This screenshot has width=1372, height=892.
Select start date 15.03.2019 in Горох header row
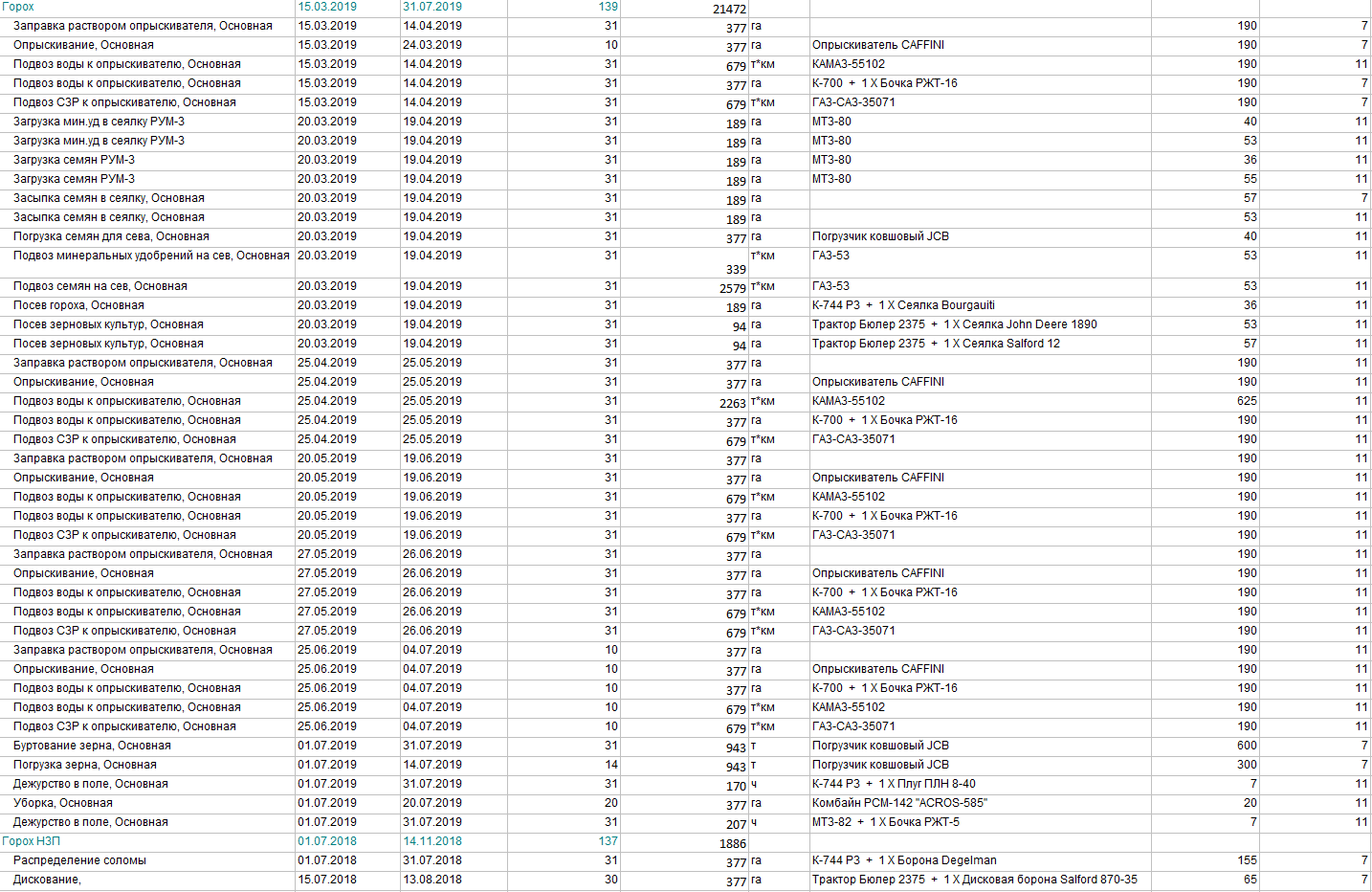327,7
